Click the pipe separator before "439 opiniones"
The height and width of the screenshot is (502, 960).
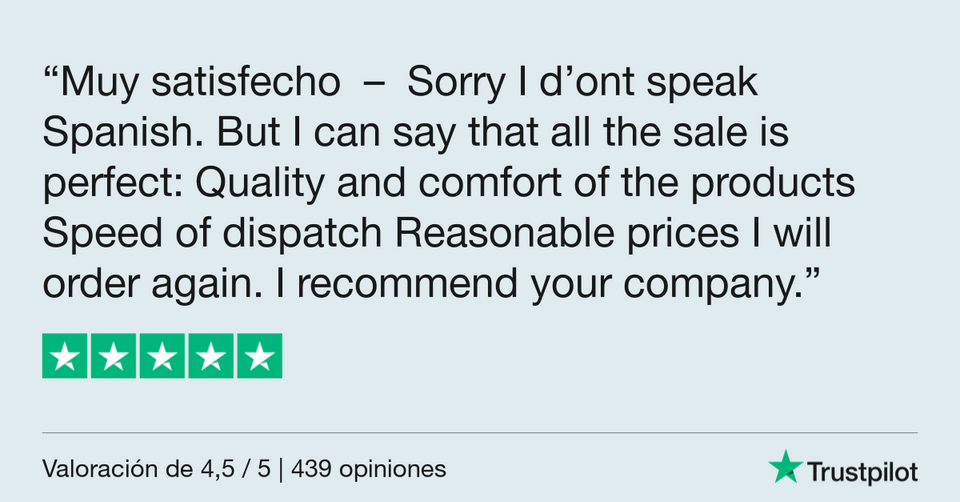coord(280,470)
